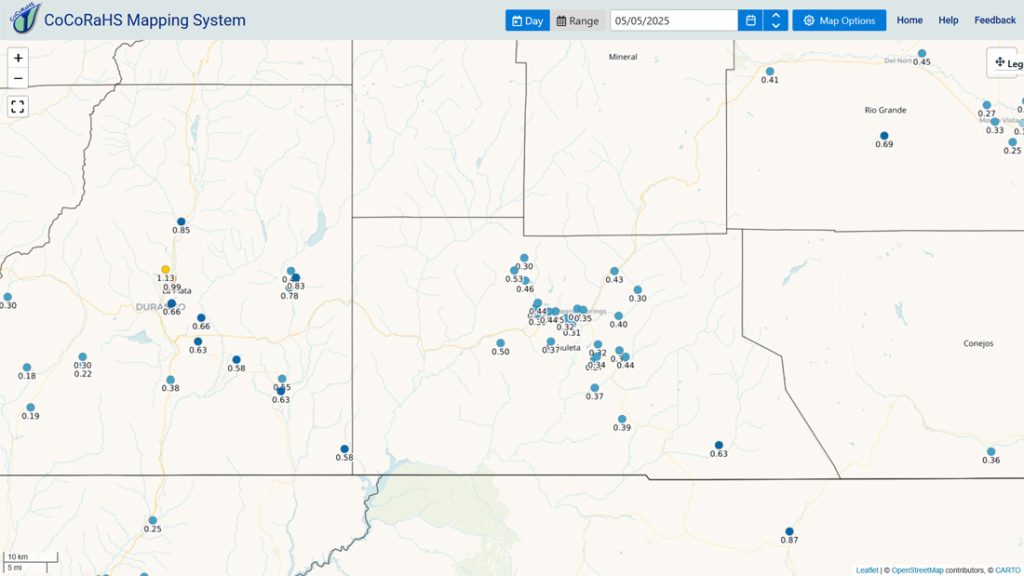Select the 0.85 station marker

[181, 222]
